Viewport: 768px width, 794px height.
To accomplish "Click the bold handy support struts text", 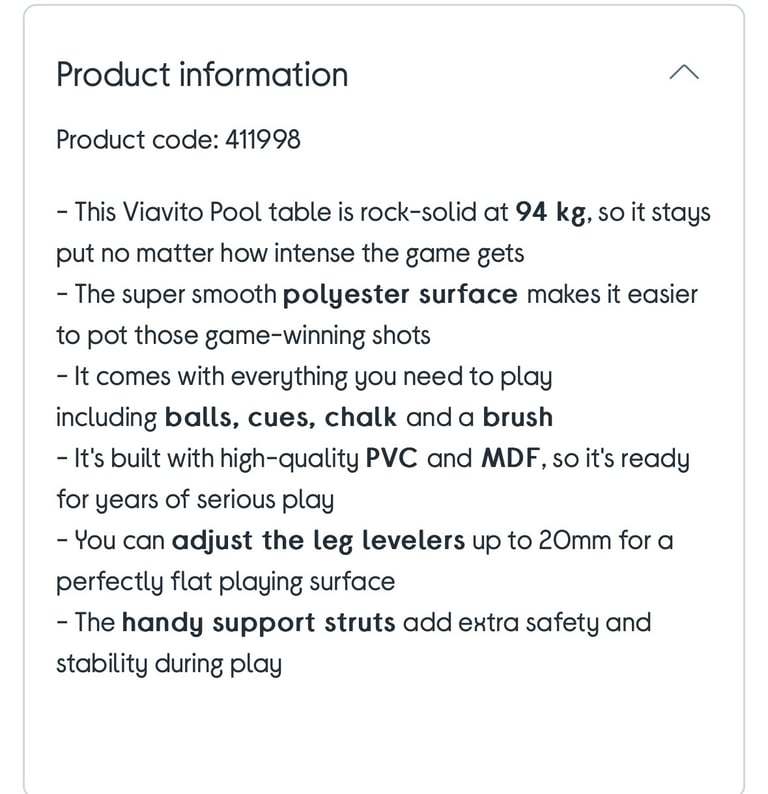I will tap(258, 623).
